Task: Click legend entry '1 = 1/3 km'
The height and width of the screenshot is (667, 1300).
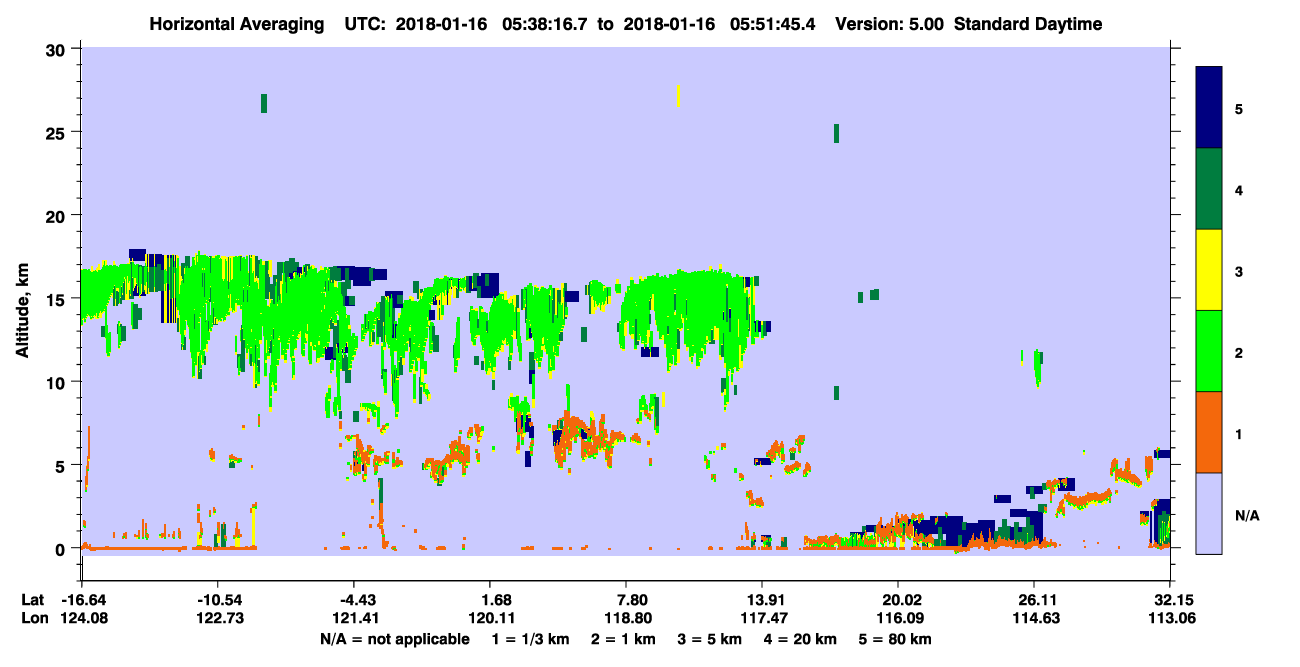Action: 532,639
